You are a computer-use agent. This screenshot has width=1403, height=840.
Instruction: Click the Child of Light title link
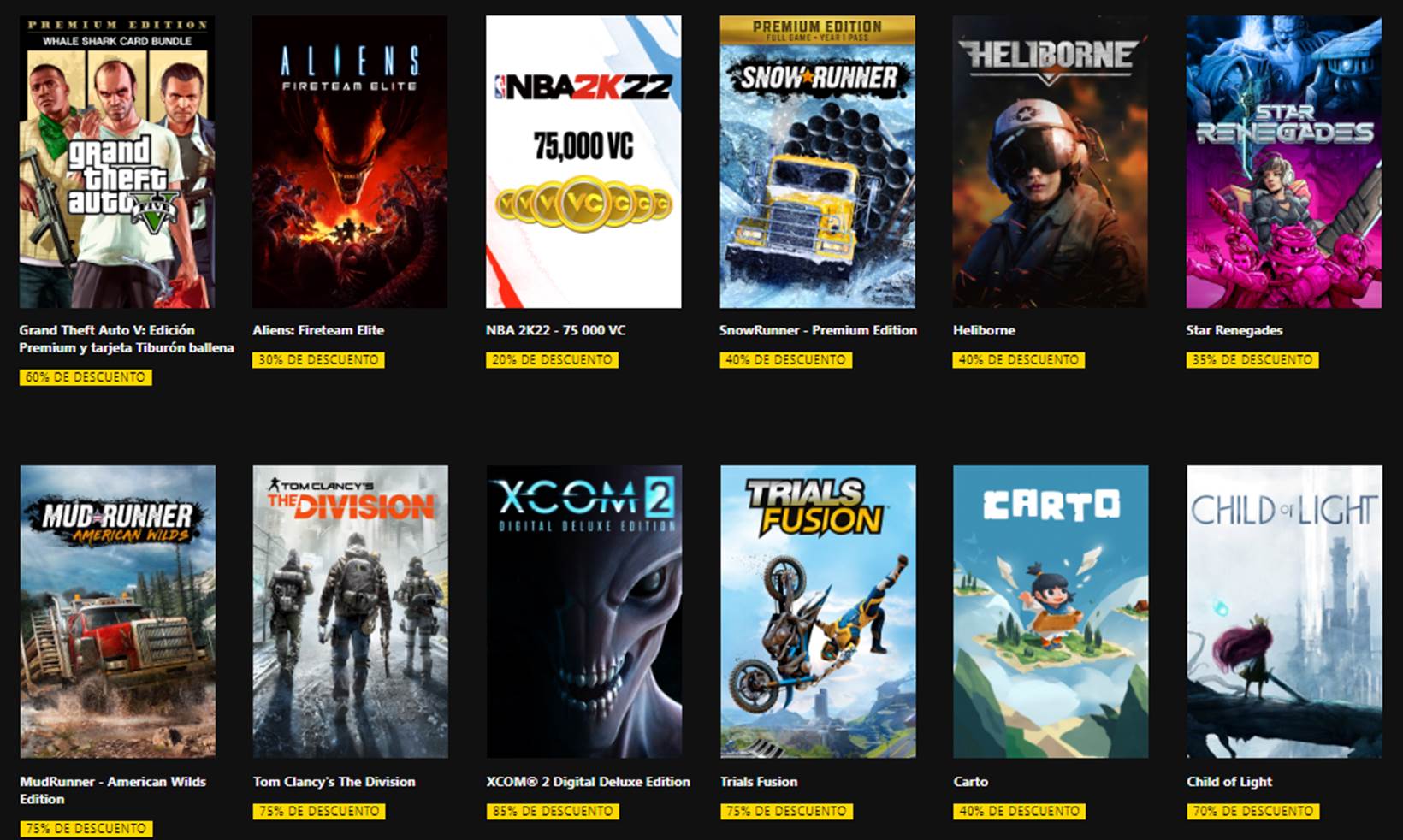pyautogui.click(x=1228, y=782)
